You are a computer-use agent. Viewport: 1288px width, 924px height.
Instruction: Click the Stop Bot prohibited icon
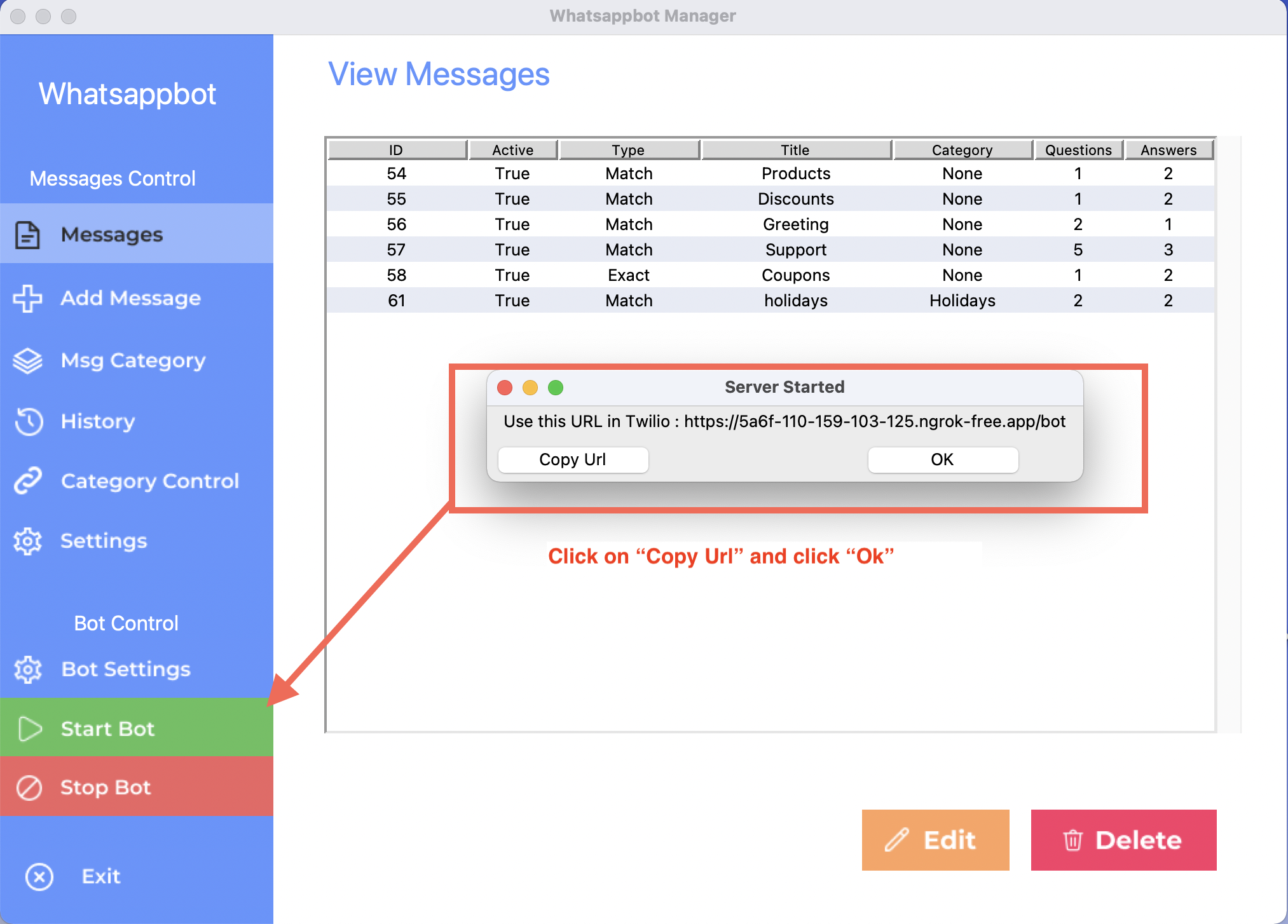click(29, 788)
